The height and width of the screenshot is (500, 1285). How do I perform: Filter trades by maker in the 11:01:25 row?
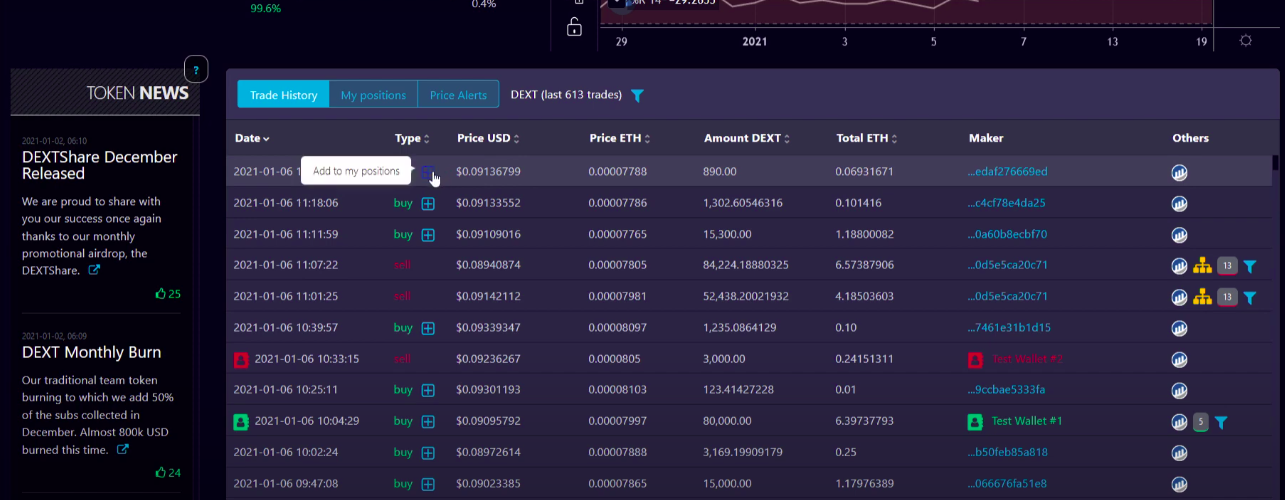pyautogui.click(x=1249, y=297)
